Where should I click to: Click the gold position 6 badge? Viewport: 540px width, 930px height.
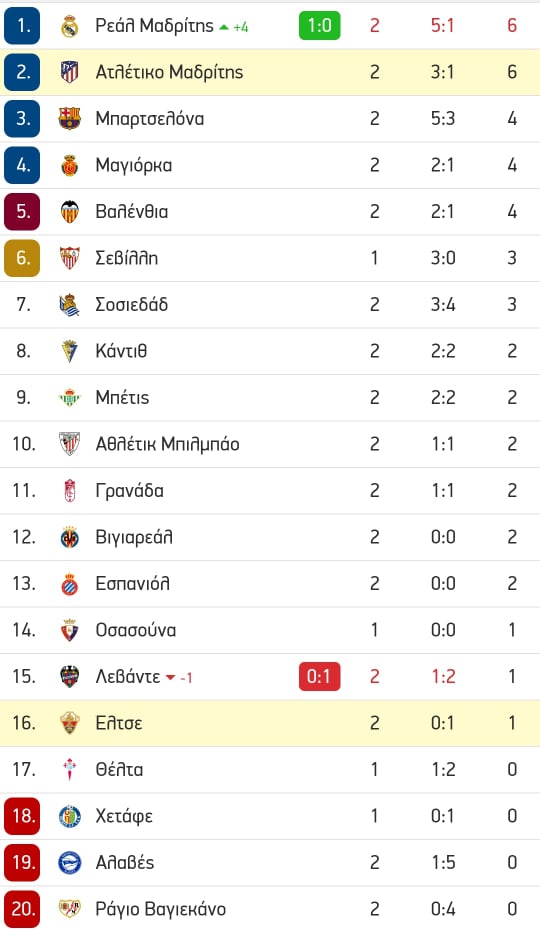pos(22,258)
